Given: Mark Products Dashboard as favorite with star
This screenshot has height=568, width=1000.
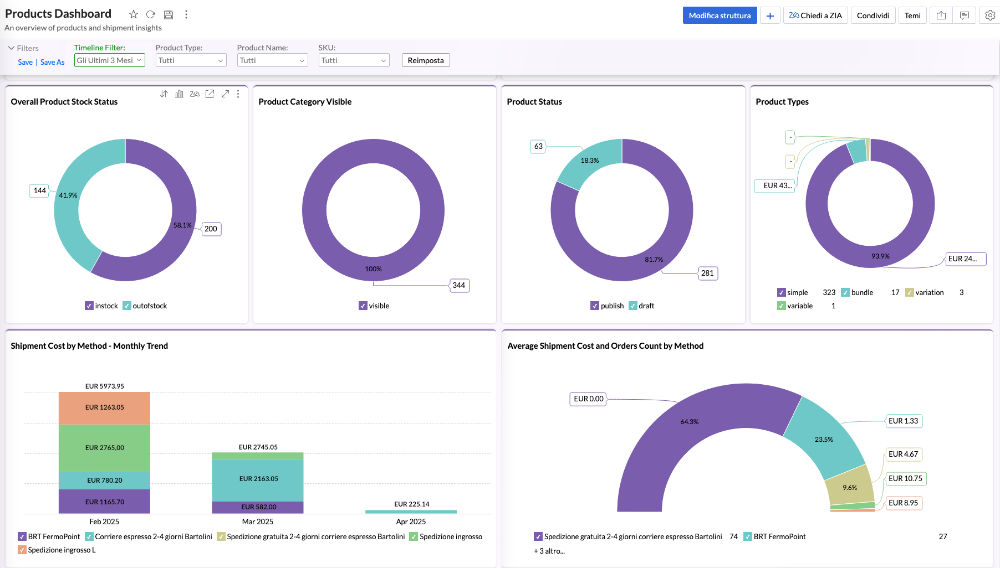Looking at the screenshot, I should (x=133, y=14).
